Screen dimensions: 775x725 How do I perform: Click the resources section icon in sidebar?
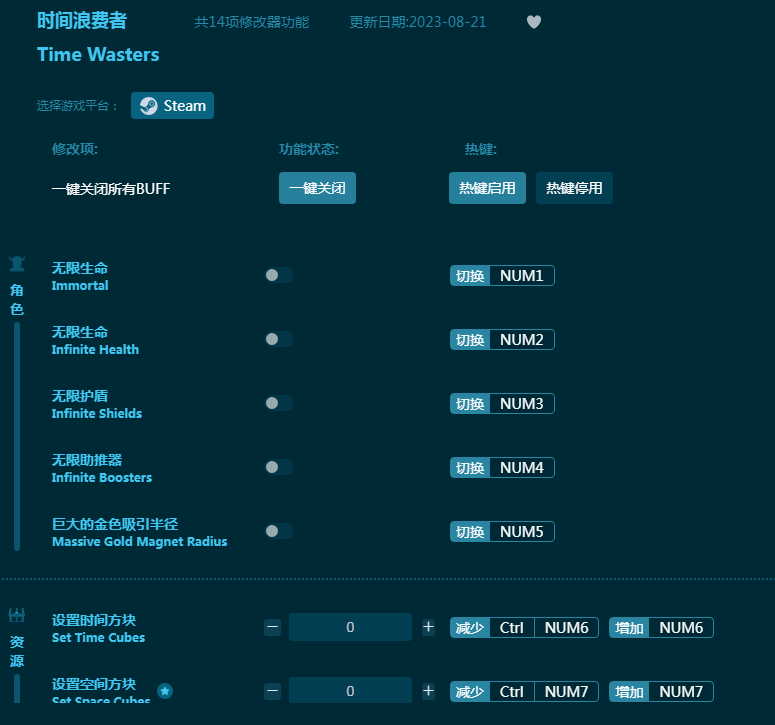pos(17,615)
